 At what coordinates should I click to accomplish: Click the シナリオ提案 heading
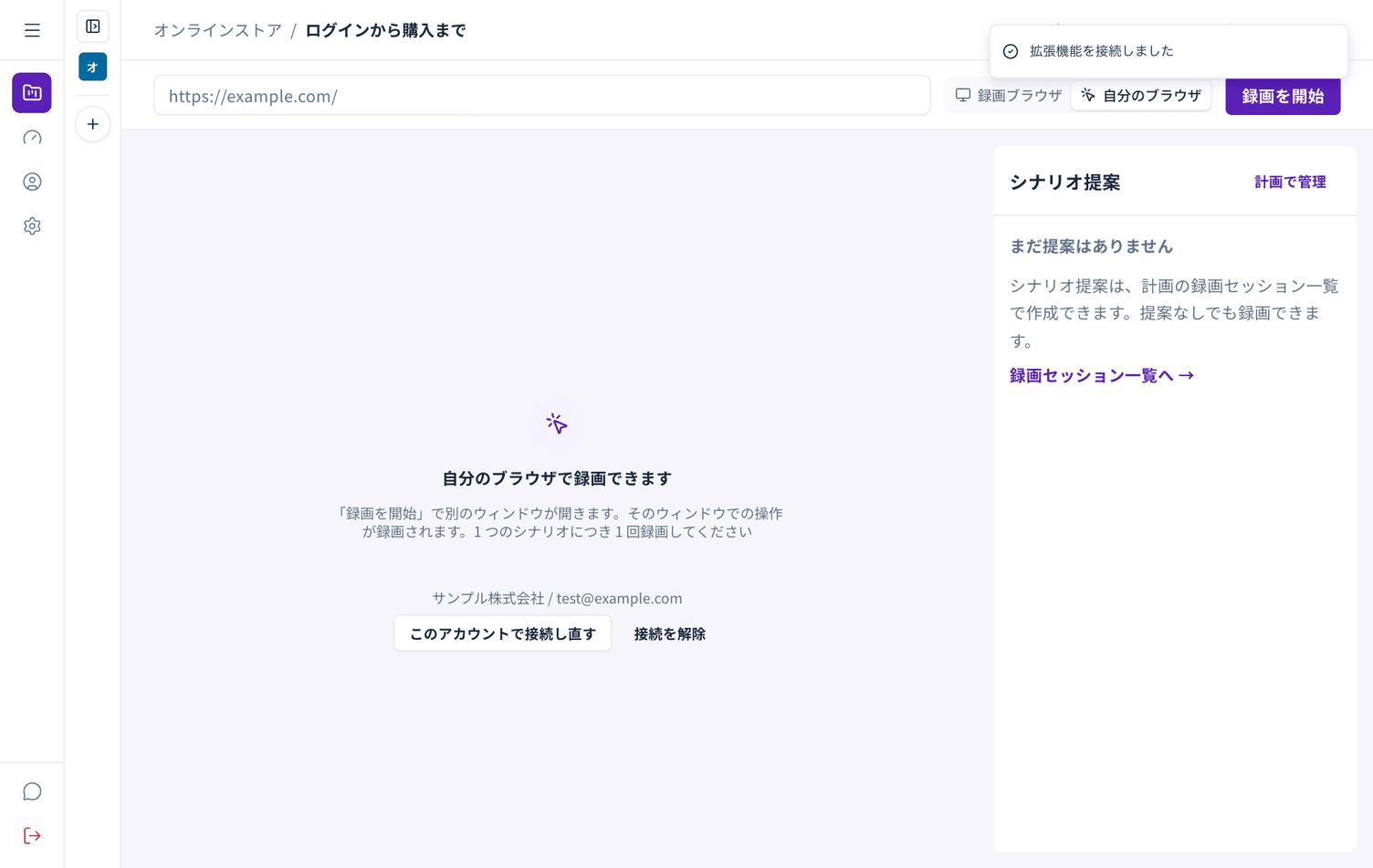point(1065,183)
